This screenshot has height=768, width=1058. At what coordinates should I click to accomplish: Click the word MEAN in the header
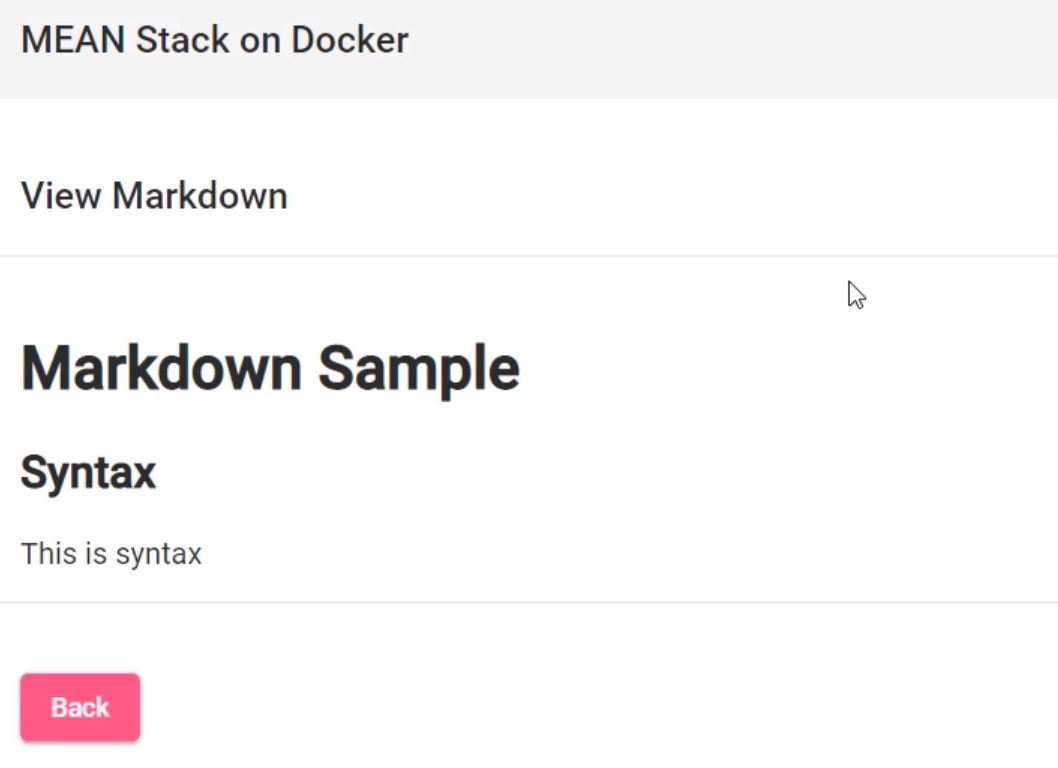pos(73,40)
